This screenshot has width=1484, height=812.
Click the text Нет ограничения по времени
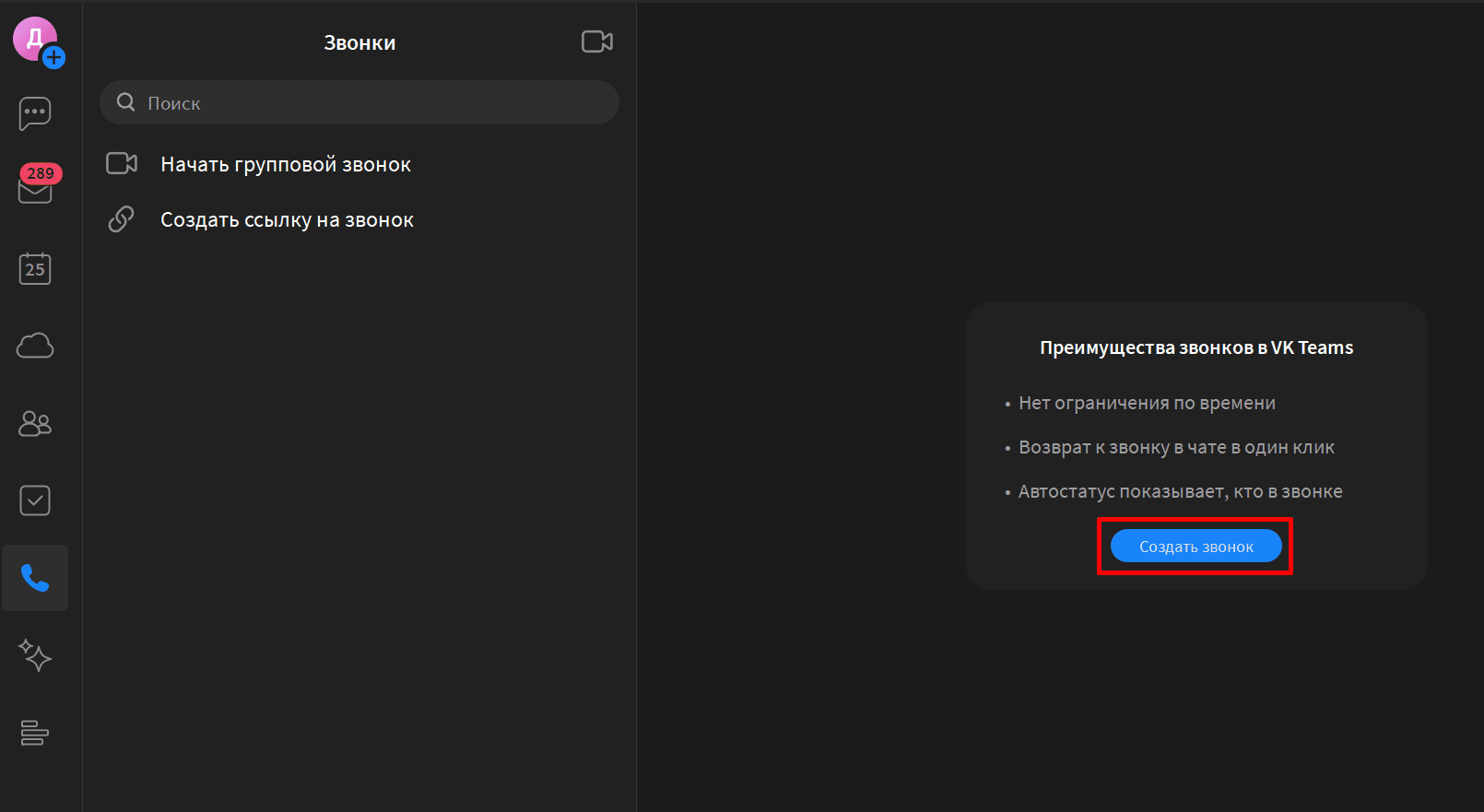coord(1147,403)
